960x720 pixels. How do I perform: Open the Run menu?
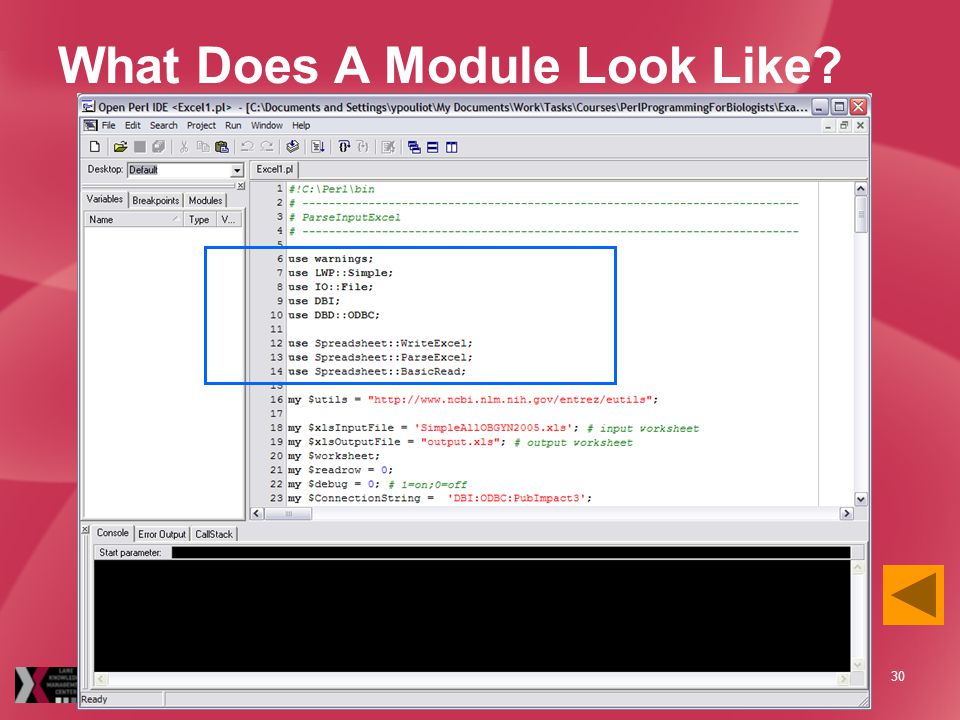[233, 126]
